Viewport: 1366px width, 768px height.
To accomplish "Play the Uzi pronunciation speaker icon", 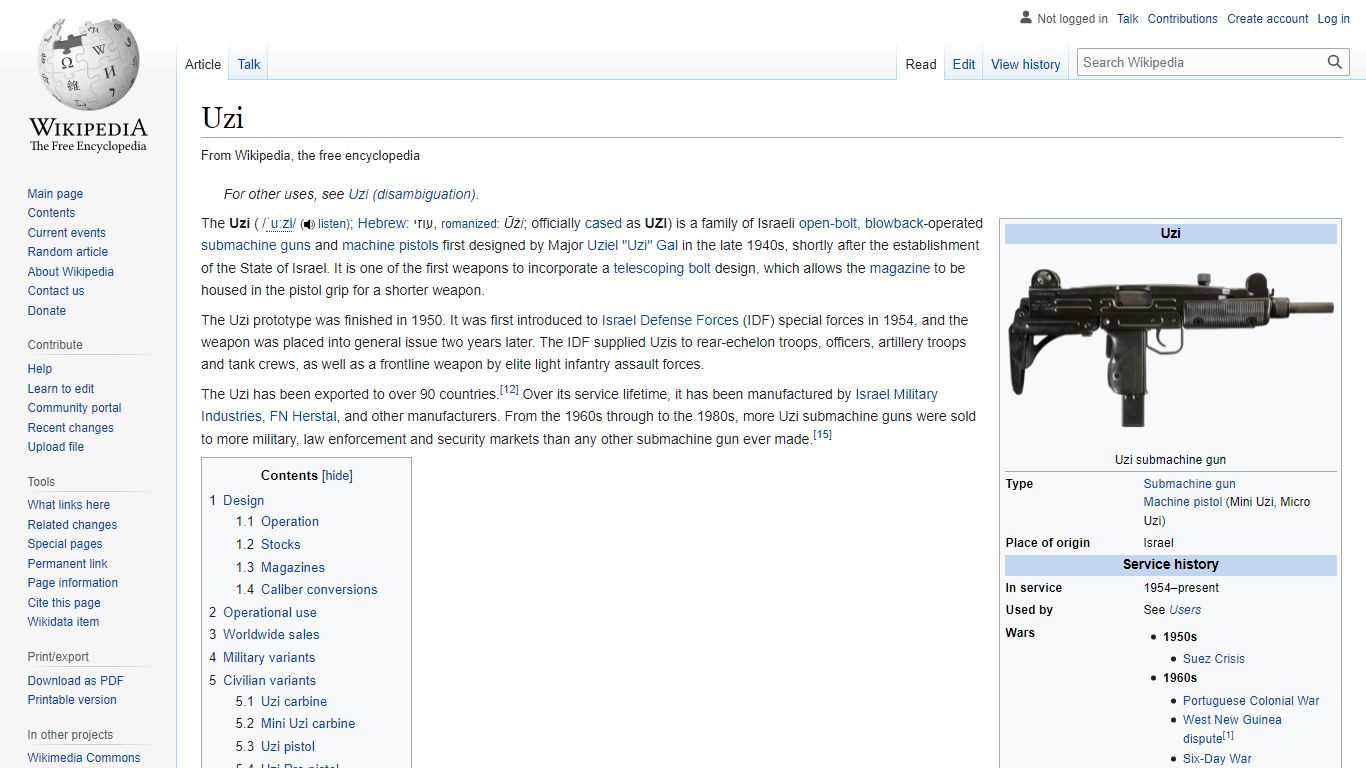I will (308, 224).
